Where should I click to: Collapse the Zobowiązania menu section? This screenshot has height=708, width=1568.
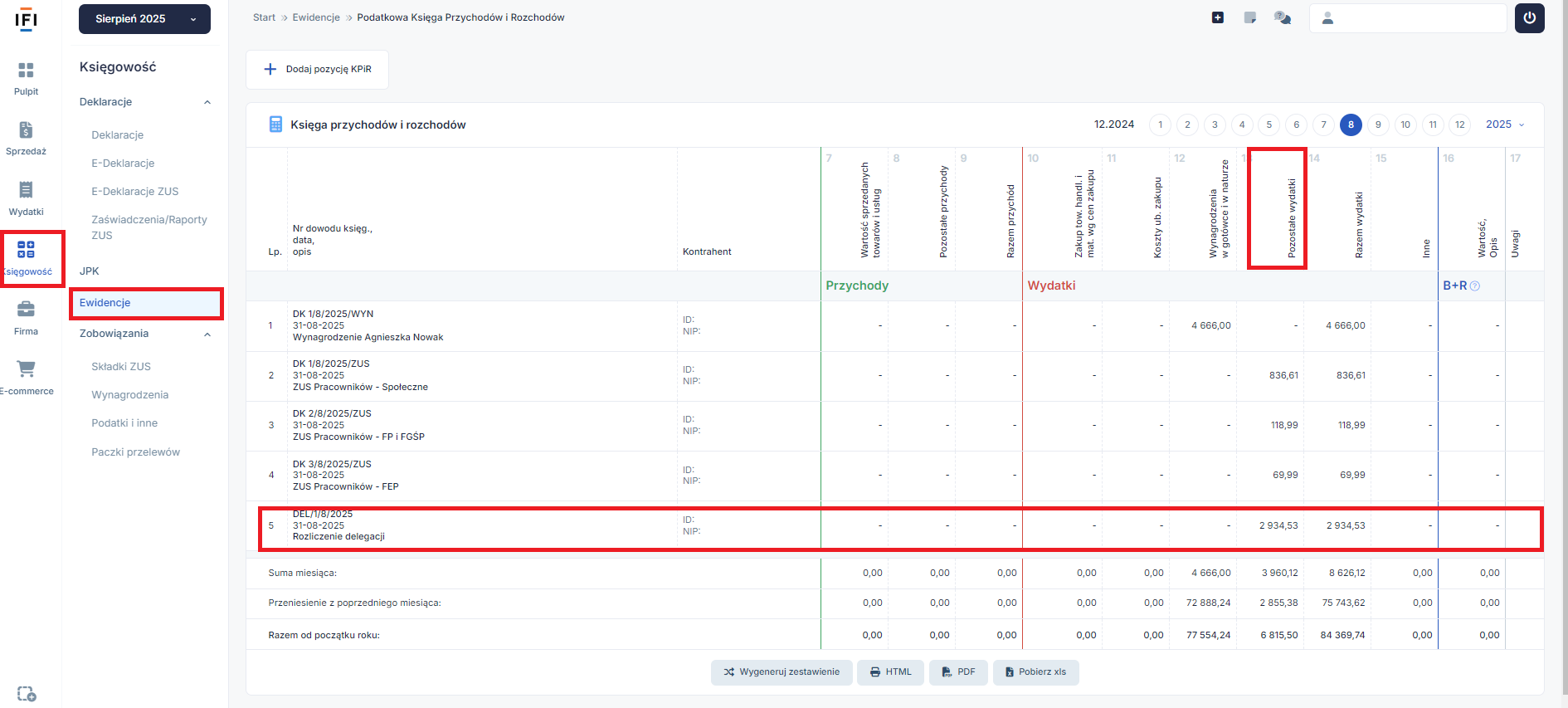[x=207, y=334]
